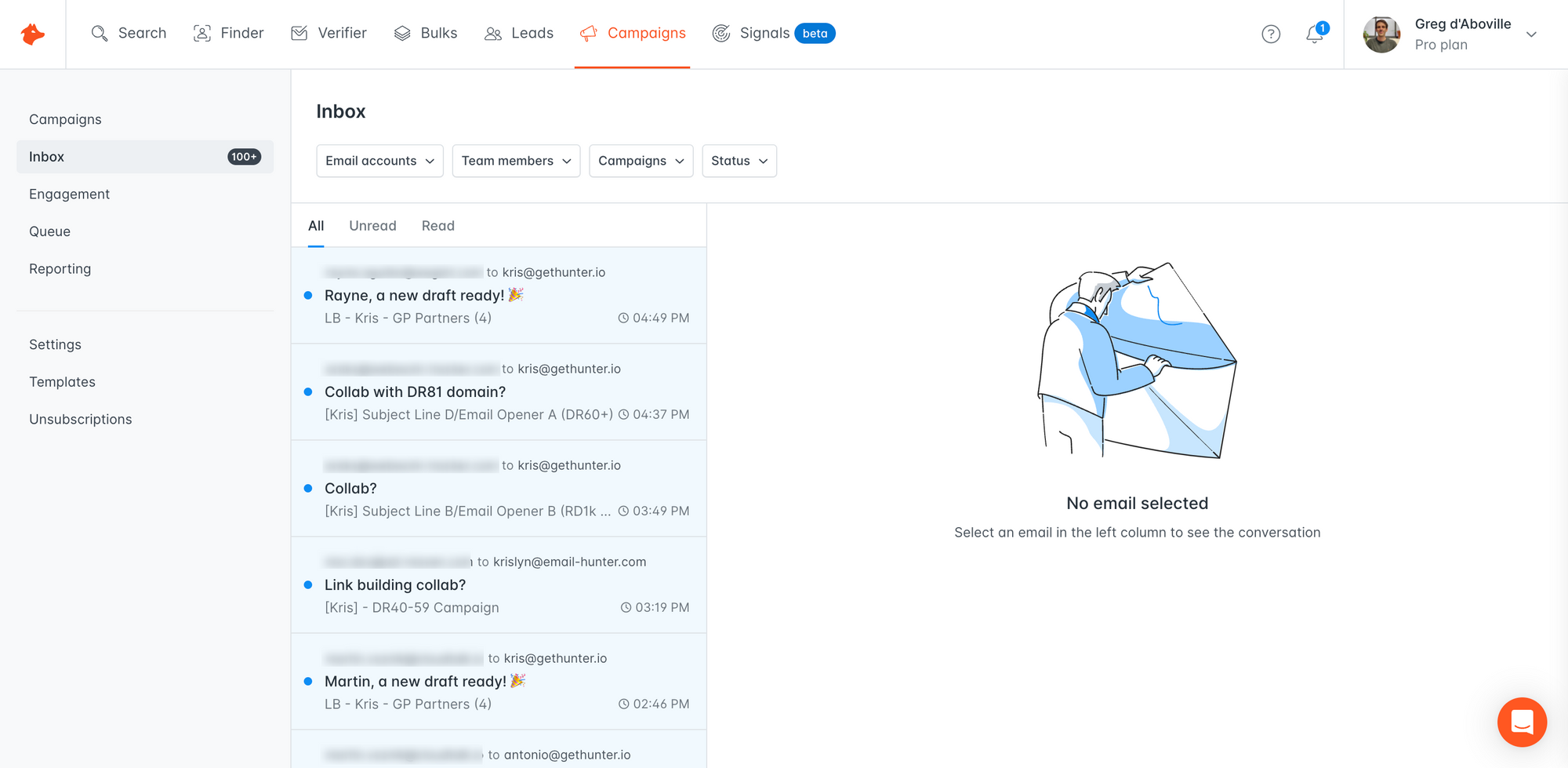Open email titled 'Collab?'
This screenshot has height=768, width=1568.
click(499, 489)
